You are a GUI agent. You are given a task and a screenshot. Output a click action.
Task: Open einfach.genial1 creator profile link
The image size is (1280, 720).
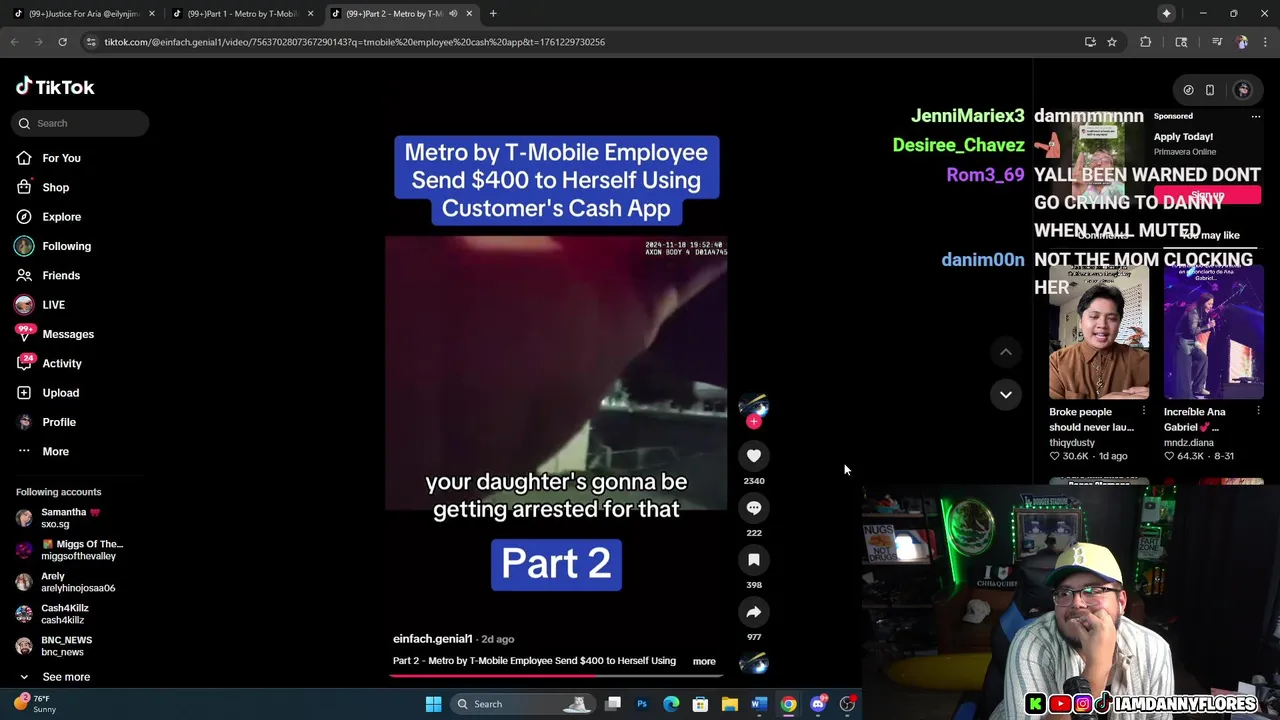point(432,639)
